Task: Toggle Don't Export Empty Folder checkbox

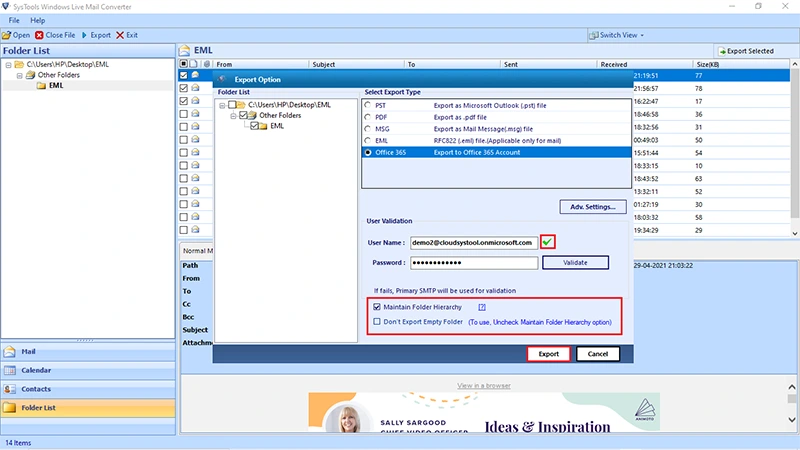Action: pyautogui.click(x=377, y=322)
